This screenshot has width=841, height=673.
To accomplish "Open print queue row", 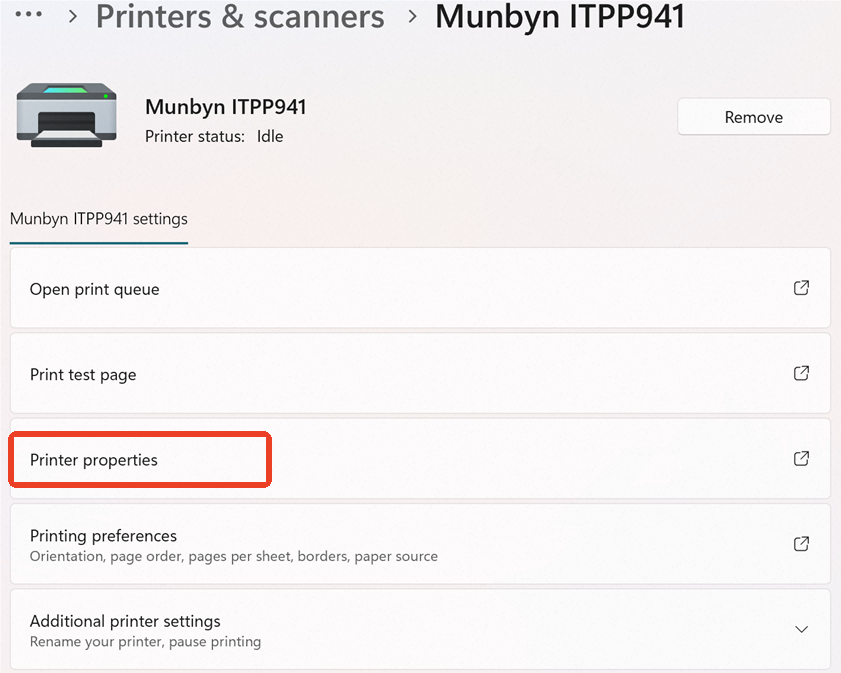I will coord(420,288).
